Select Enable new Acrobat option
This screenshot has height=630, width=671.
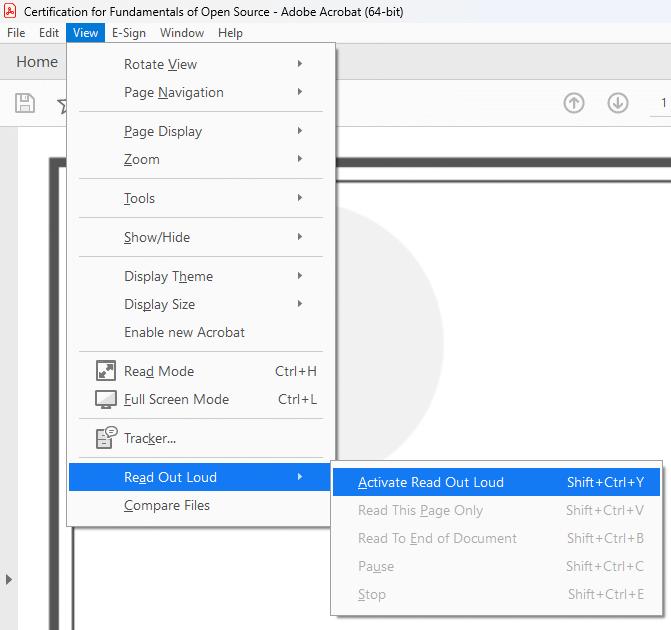click(184, 332)
